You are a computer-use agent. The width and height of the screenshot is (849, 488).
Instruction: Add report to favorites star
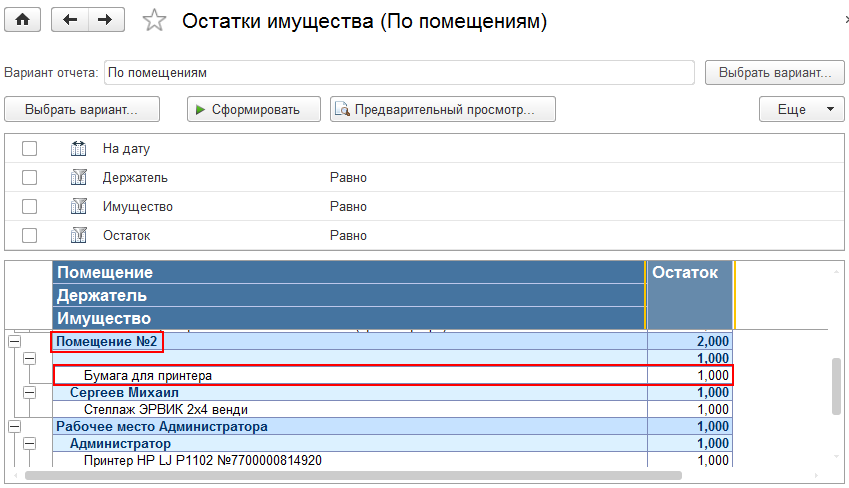pyautogui.click(x=154, y=21)
